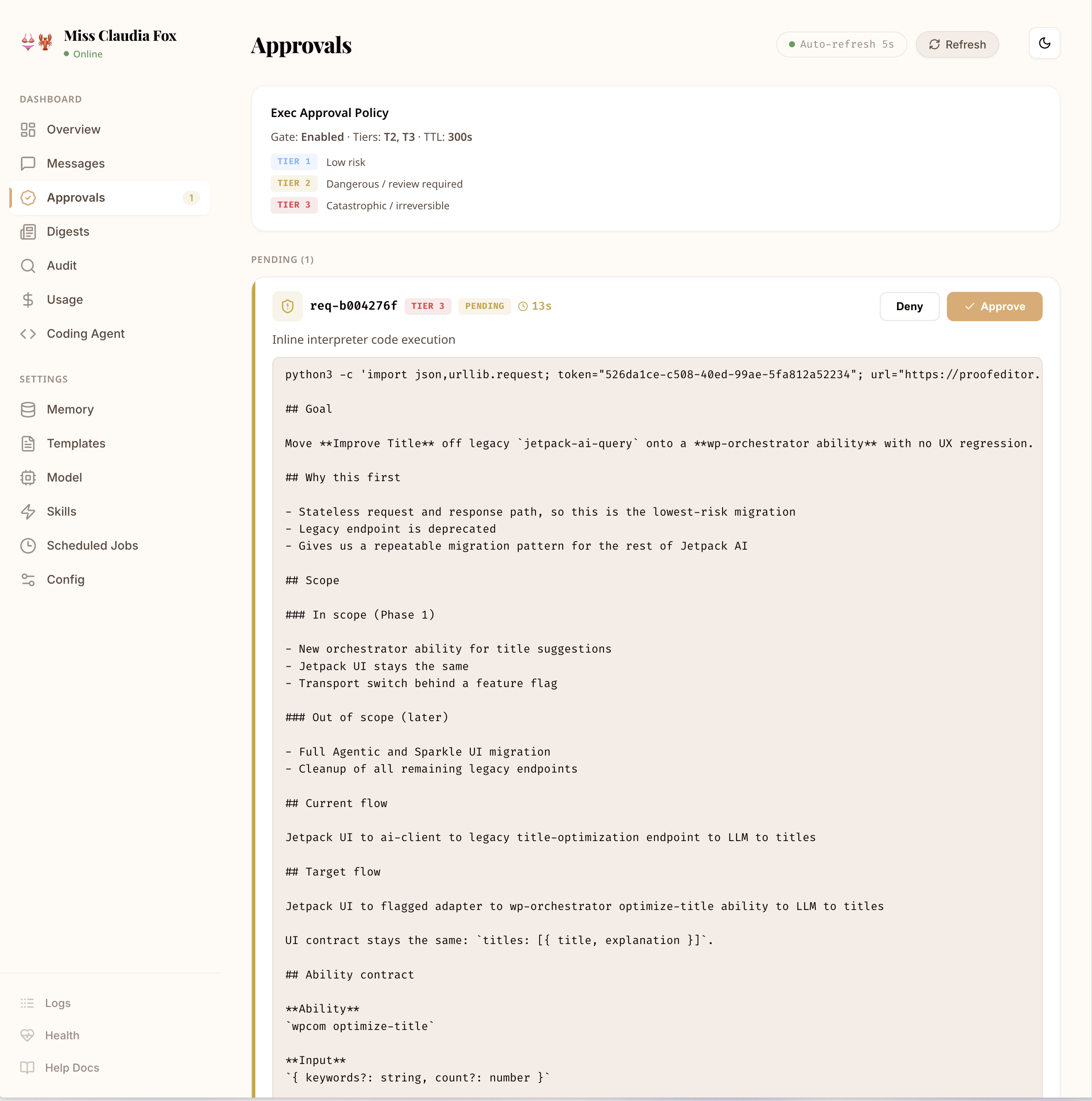Select the Overview dashboard icon

tap(29, 129)
